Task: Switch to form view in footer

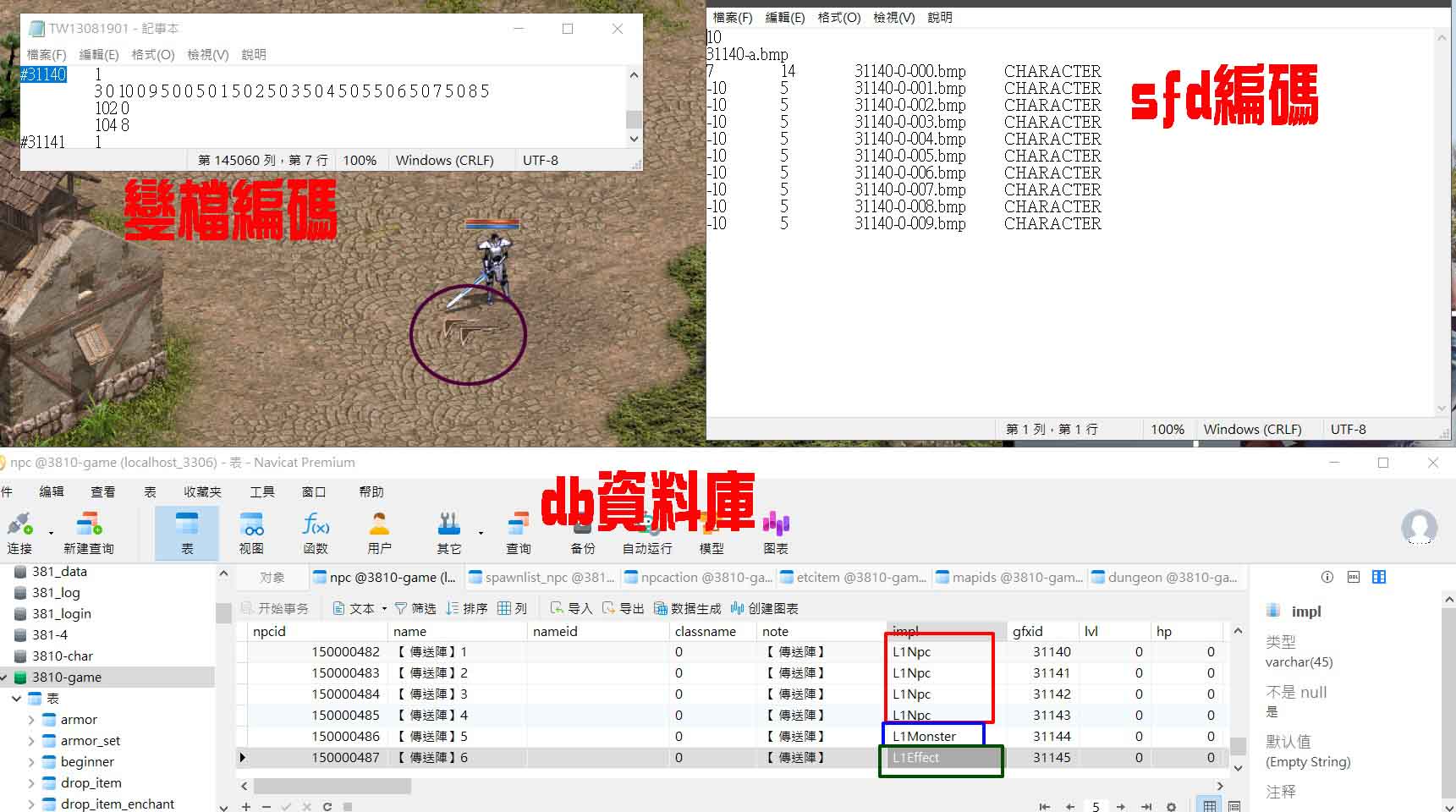Action: click(1234, 806)
